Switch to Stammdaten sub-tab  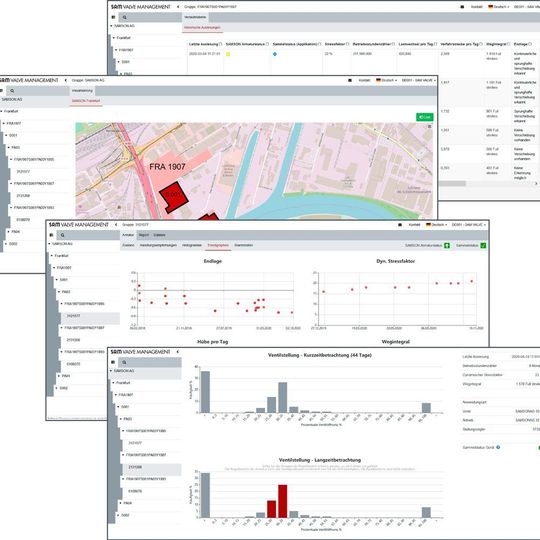tap(243, 245)
